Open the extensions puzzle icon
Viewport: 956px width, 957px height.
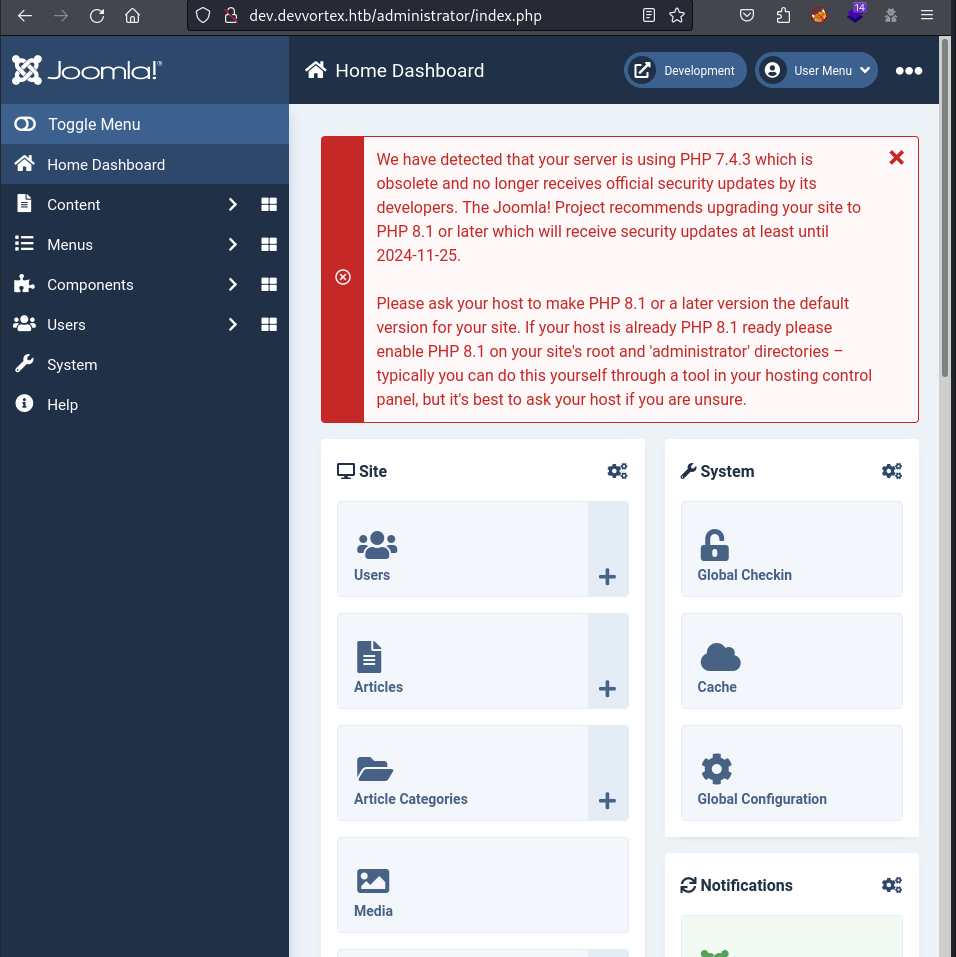[783, 16]
